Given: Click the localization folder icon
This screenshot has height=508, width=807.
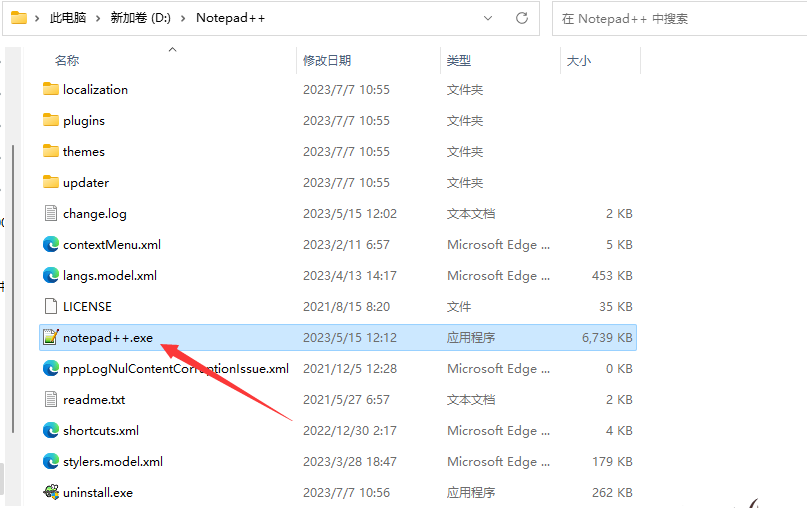Looking at the screenshot, I should (x=51, y=89).
